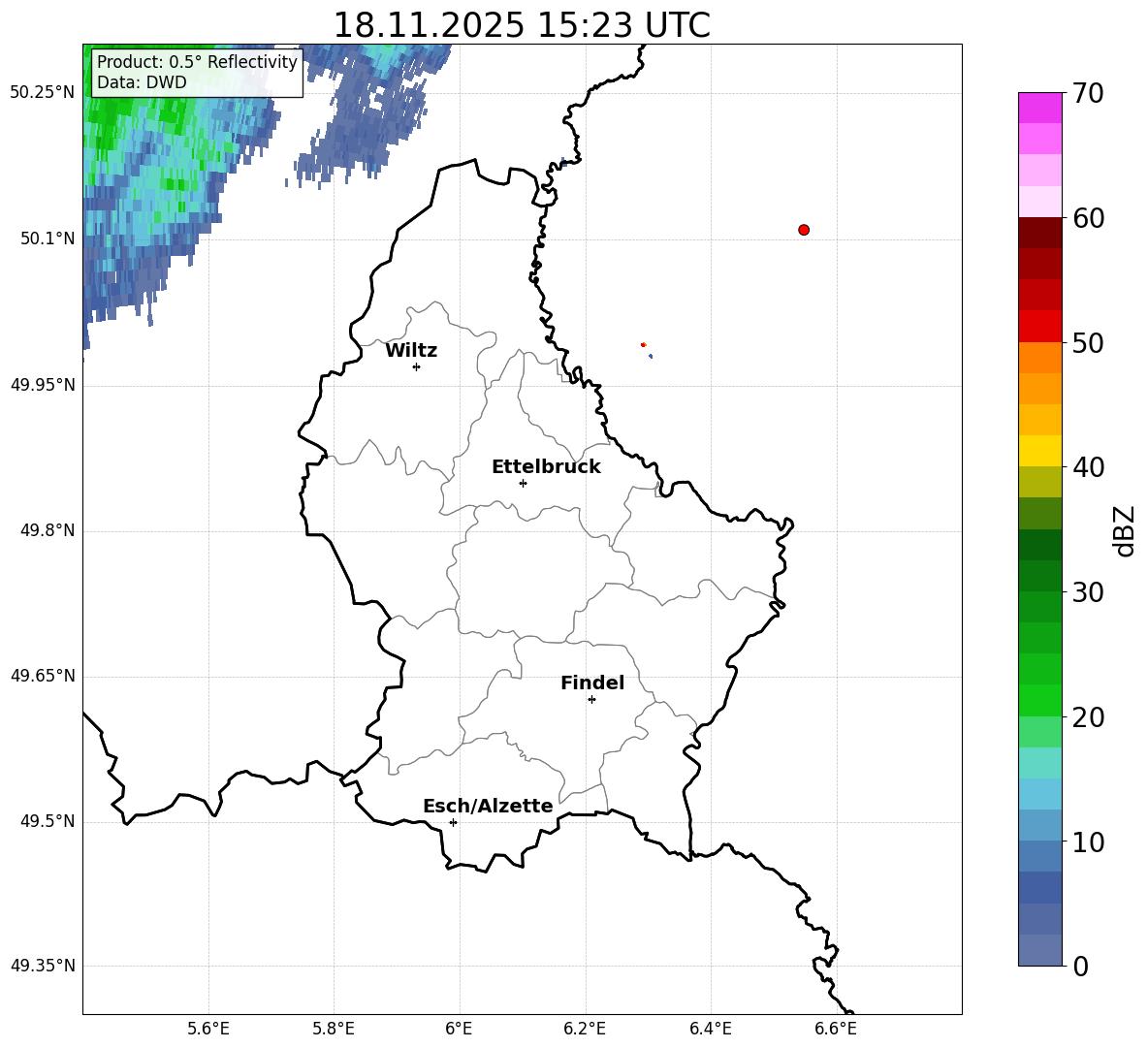Click the 6.4°E longitude label
The width and height of the screenshot is (1148, 1048).
pyautogui.click(x=710, y=1029)
